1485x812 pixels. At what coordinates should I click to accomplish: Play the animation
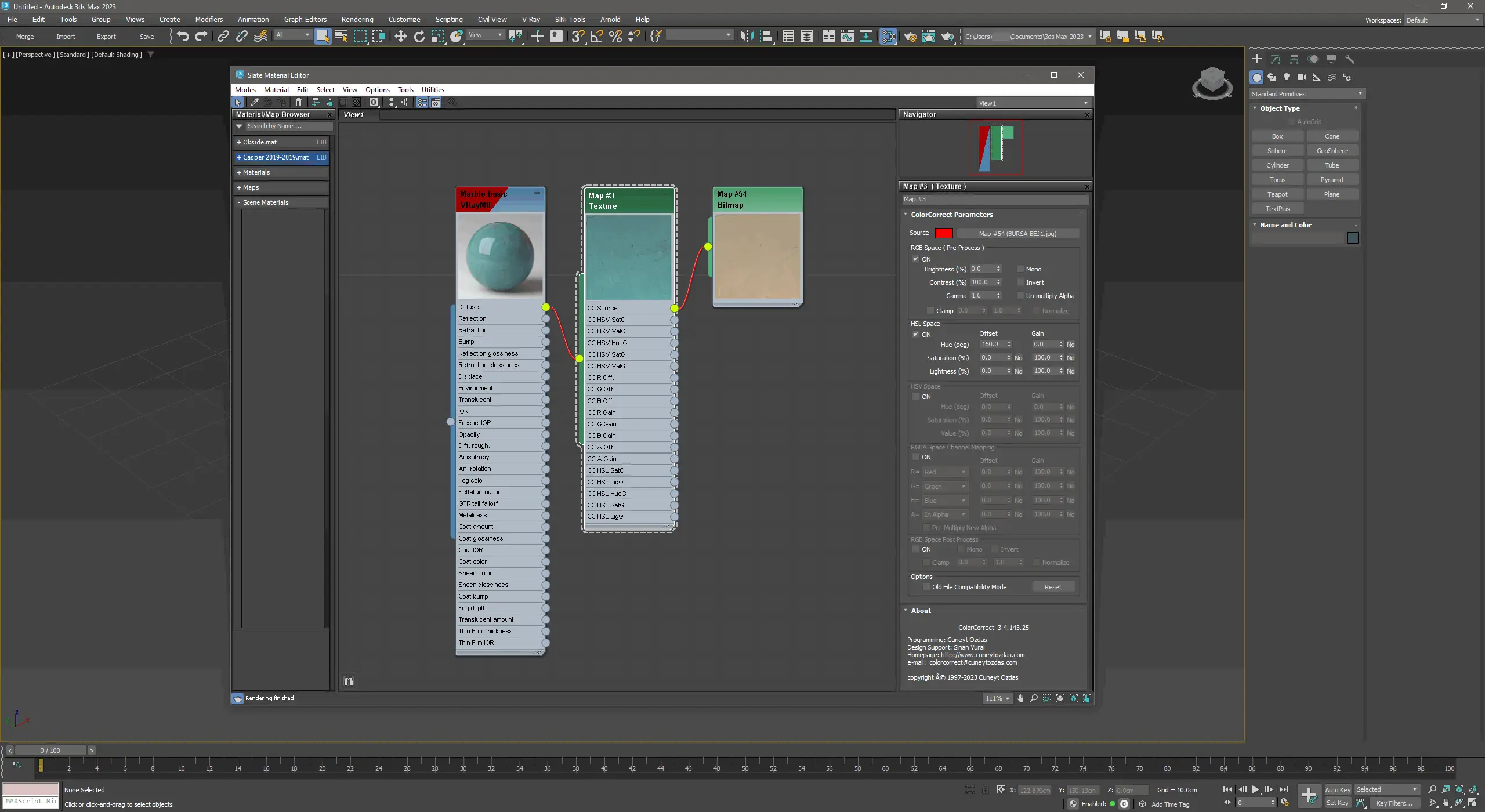[1255, 789]
